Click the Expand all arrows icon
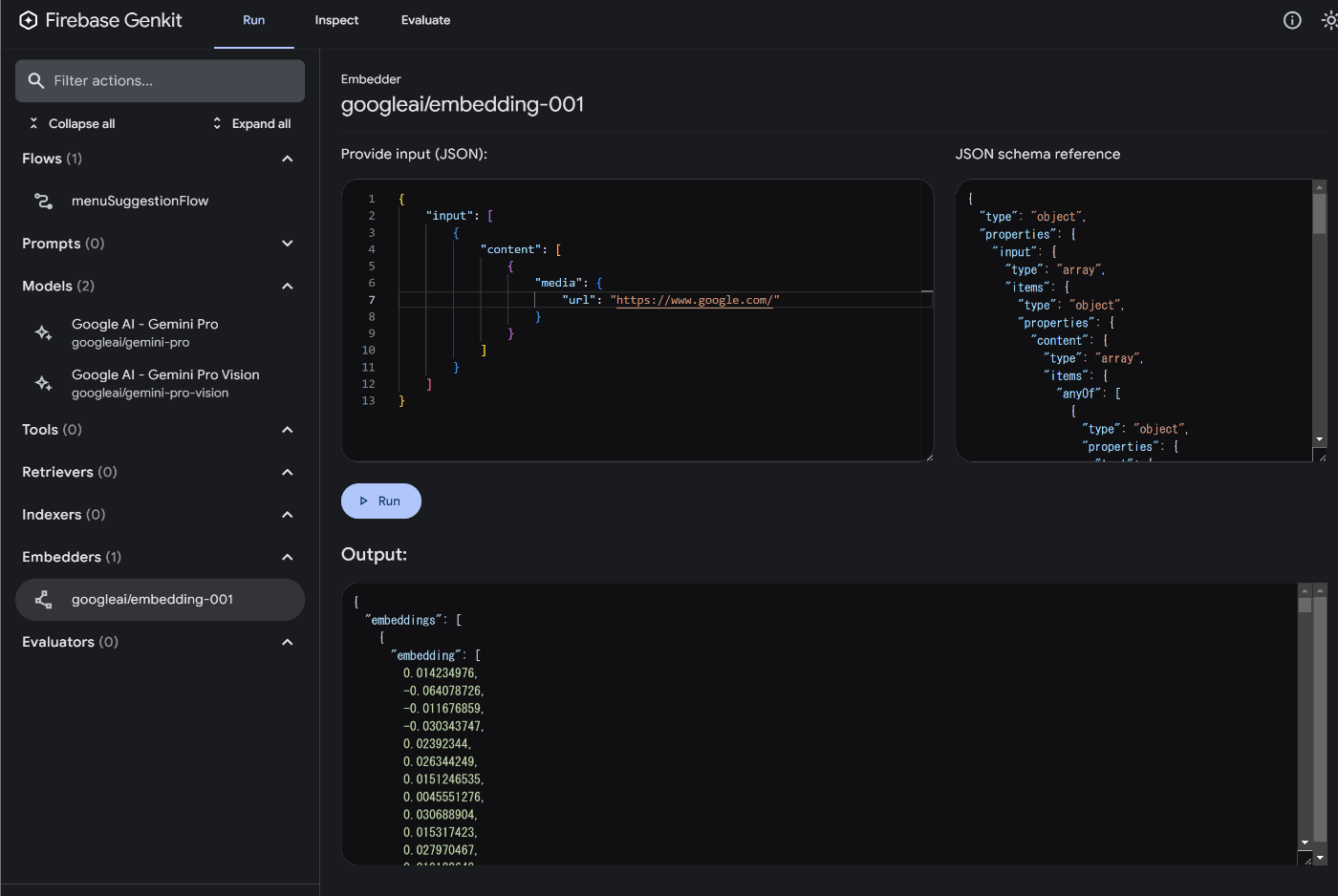 click(x=217, y=123)
